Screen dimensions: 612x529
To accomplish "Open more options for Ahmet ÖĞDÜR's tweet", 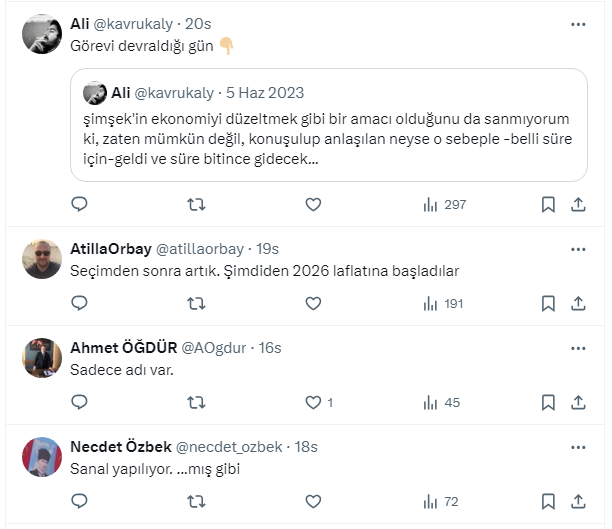I will (x=578, y=347).
